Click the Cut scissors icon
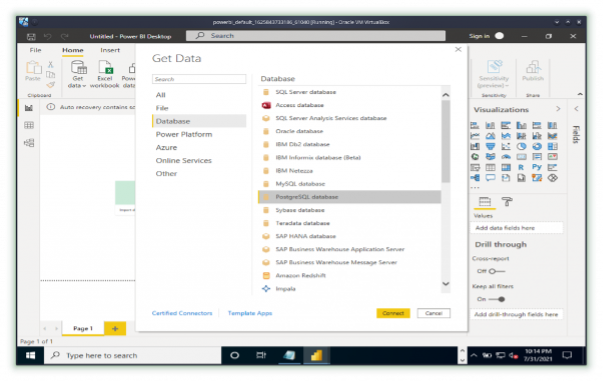The image size is (604, 382). [x=50, y=64]
